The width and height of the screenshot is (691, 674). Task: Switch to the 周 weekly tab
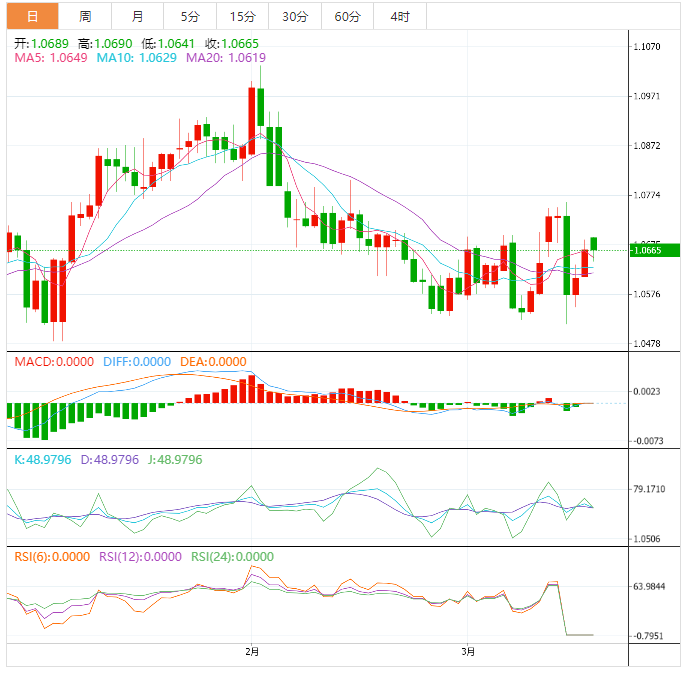(85, 16)
